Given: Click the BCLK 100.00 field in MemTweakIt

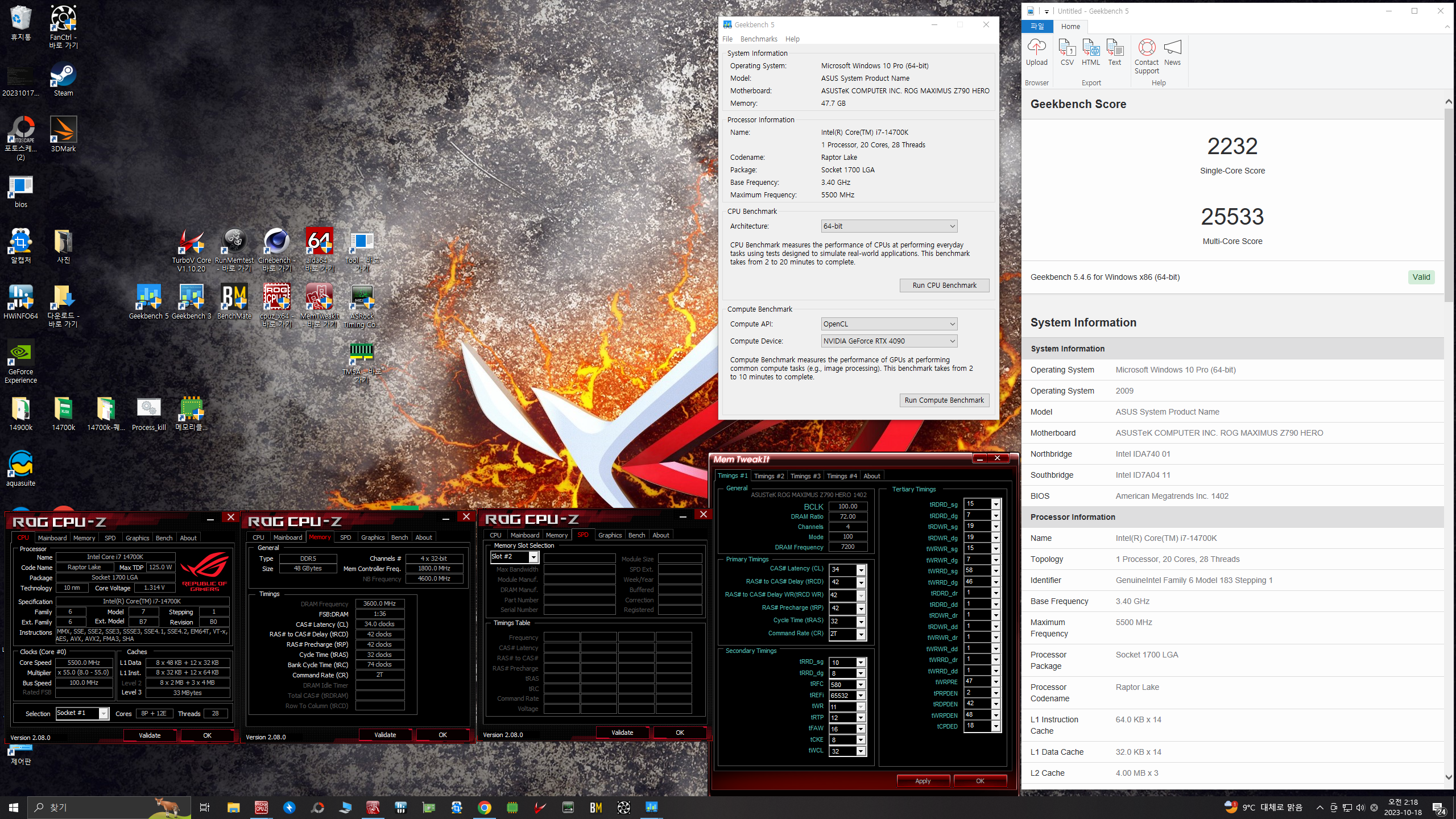Looking at the screenshot, I should tap(847, 506).
